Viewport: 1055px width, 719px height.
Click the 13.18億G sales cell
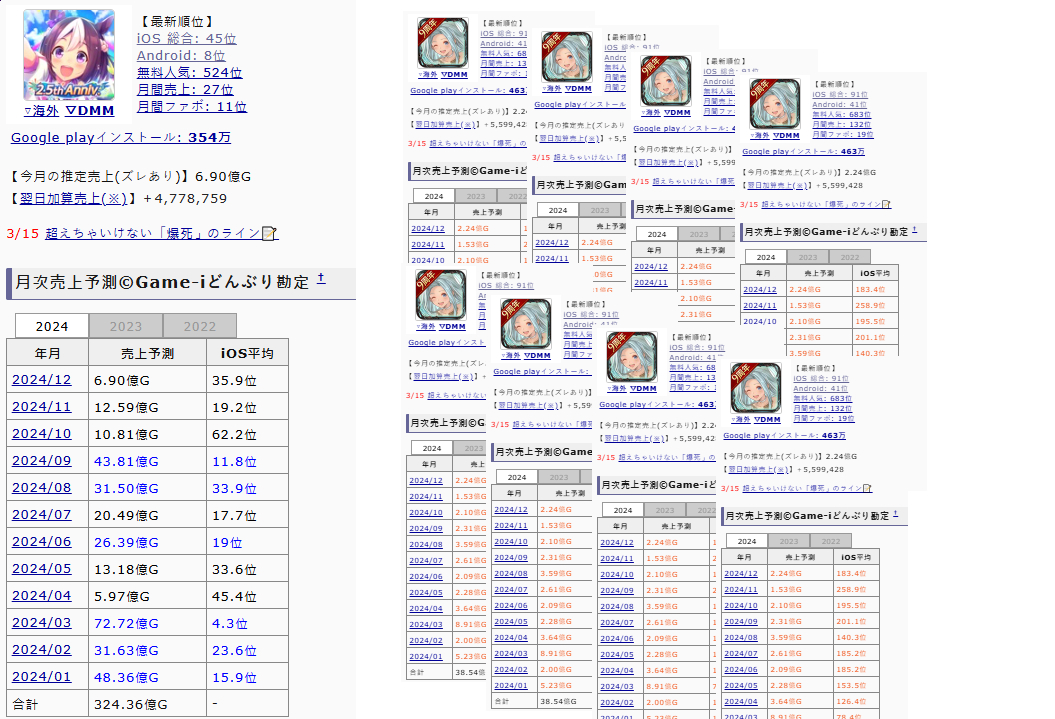147,568
